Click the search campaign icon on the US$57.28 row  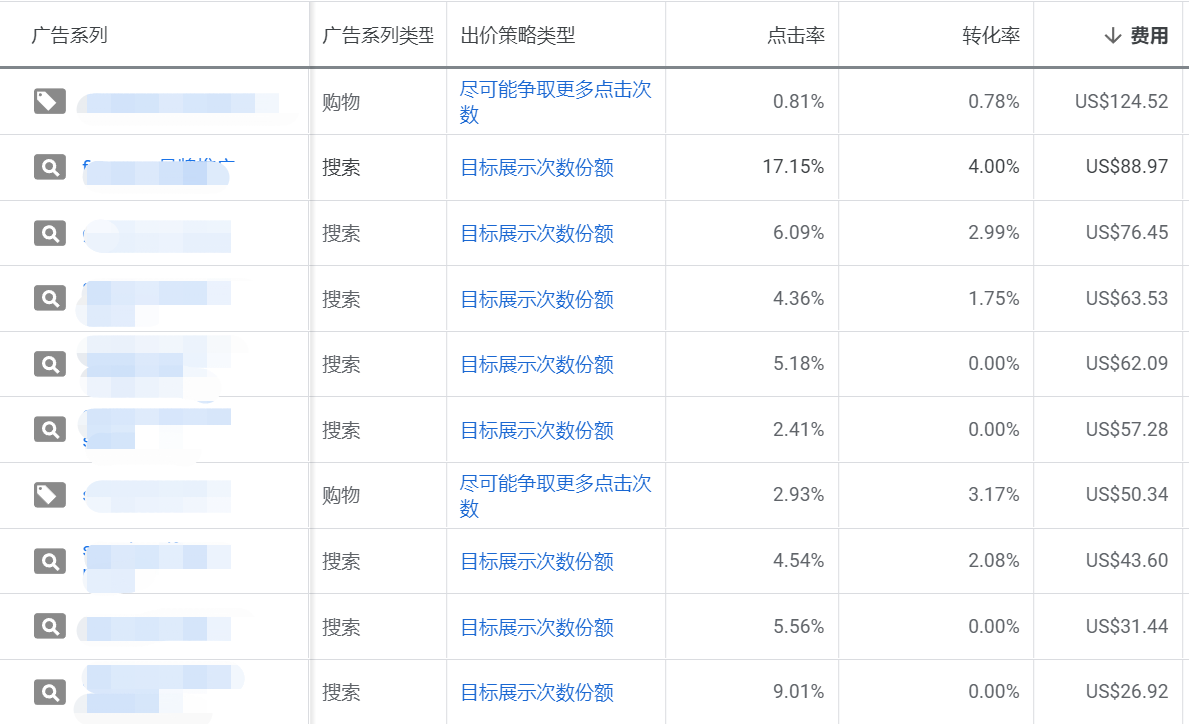[x=48, y=429]
